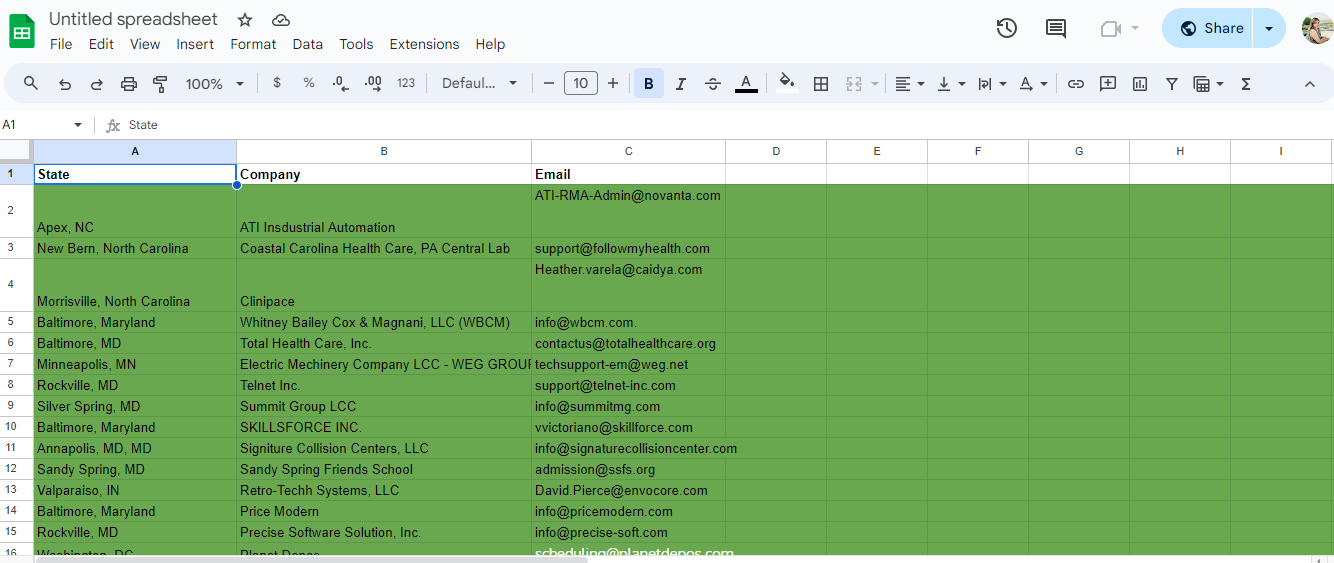This screenshot has width=1334, height=563.
Task: Open the Data menu
Action: tap(307, 44)
